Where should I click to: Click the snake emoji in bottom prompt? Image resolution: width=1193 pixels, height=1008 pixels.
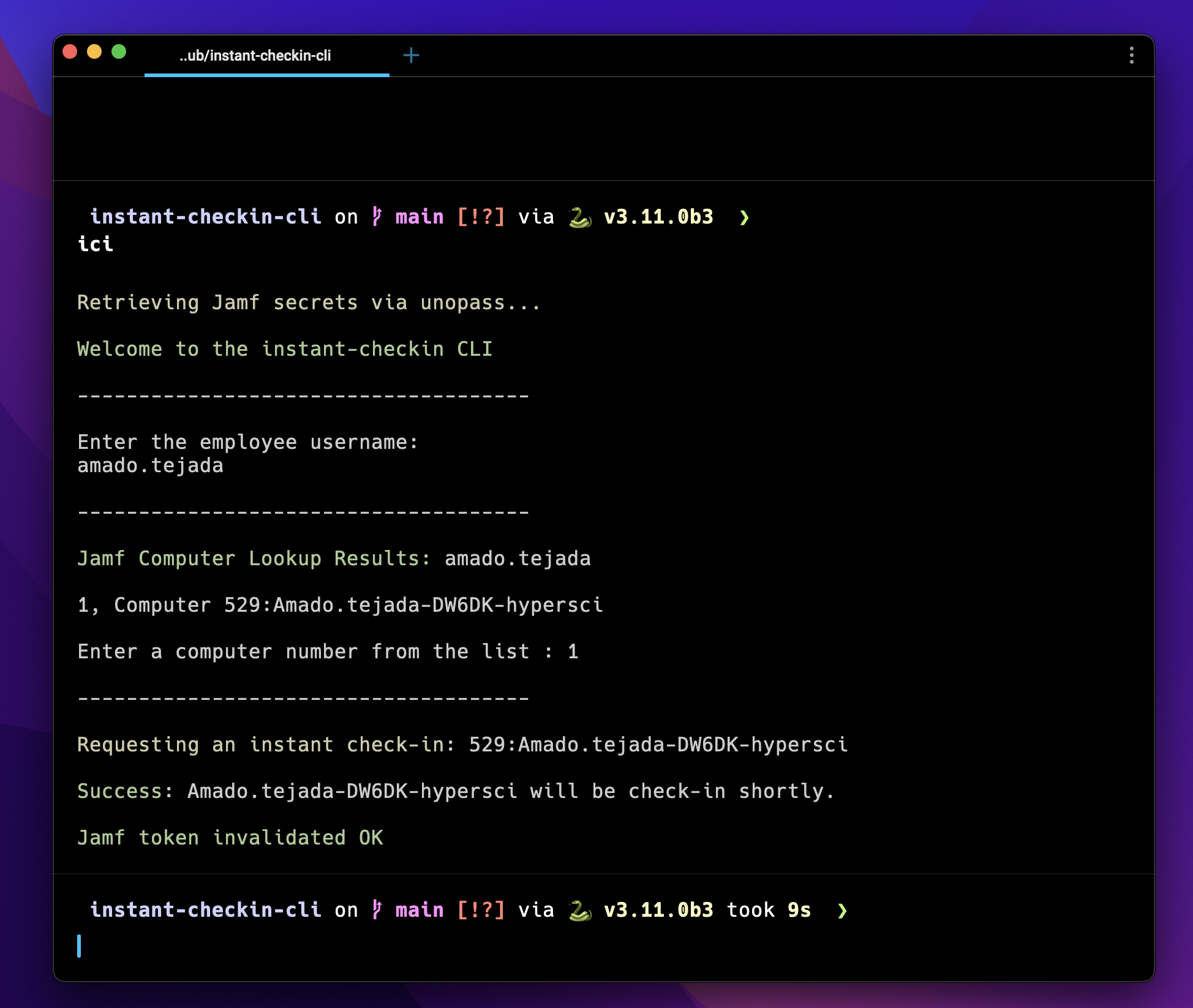tap(579, 911)
